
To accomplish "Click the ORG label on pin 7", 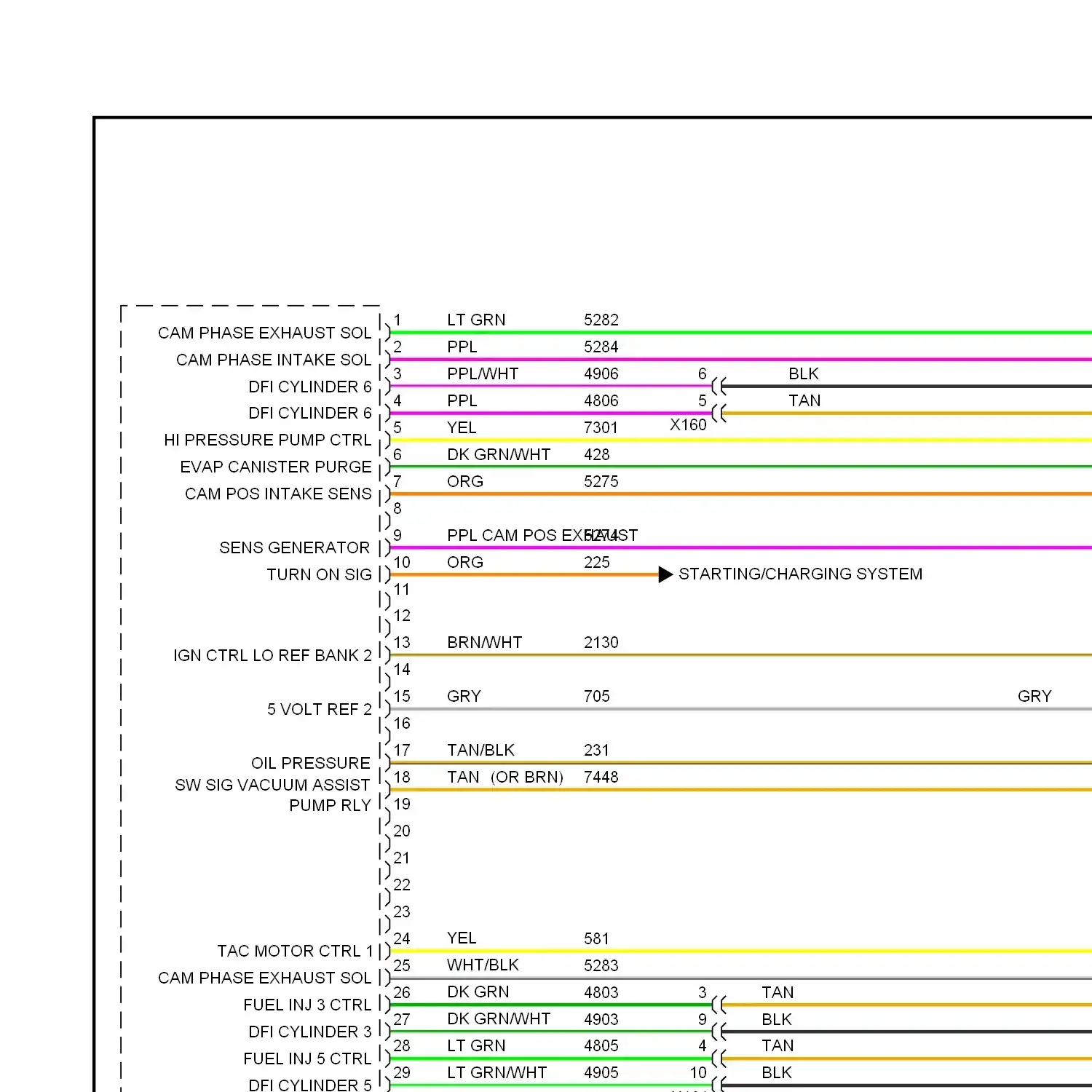I will [x=465, y=481].
